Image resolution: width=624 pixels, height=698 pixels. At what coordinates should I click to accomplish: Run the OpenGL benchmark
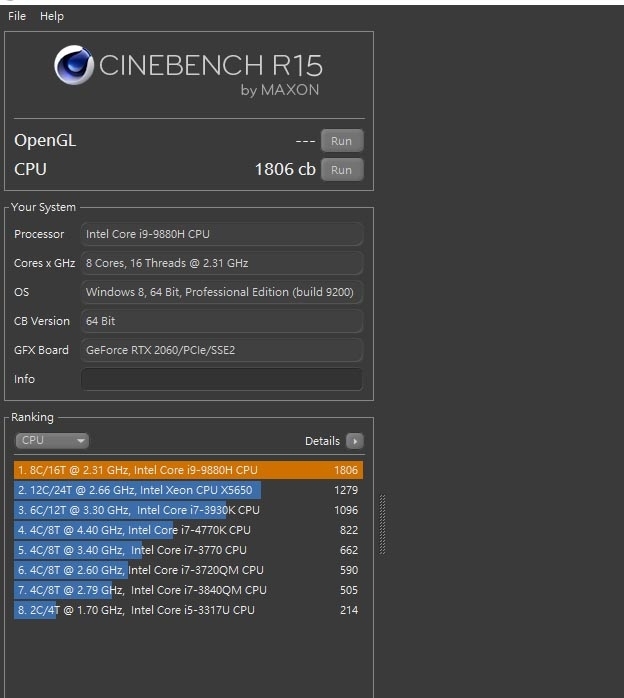coord(342,141)
